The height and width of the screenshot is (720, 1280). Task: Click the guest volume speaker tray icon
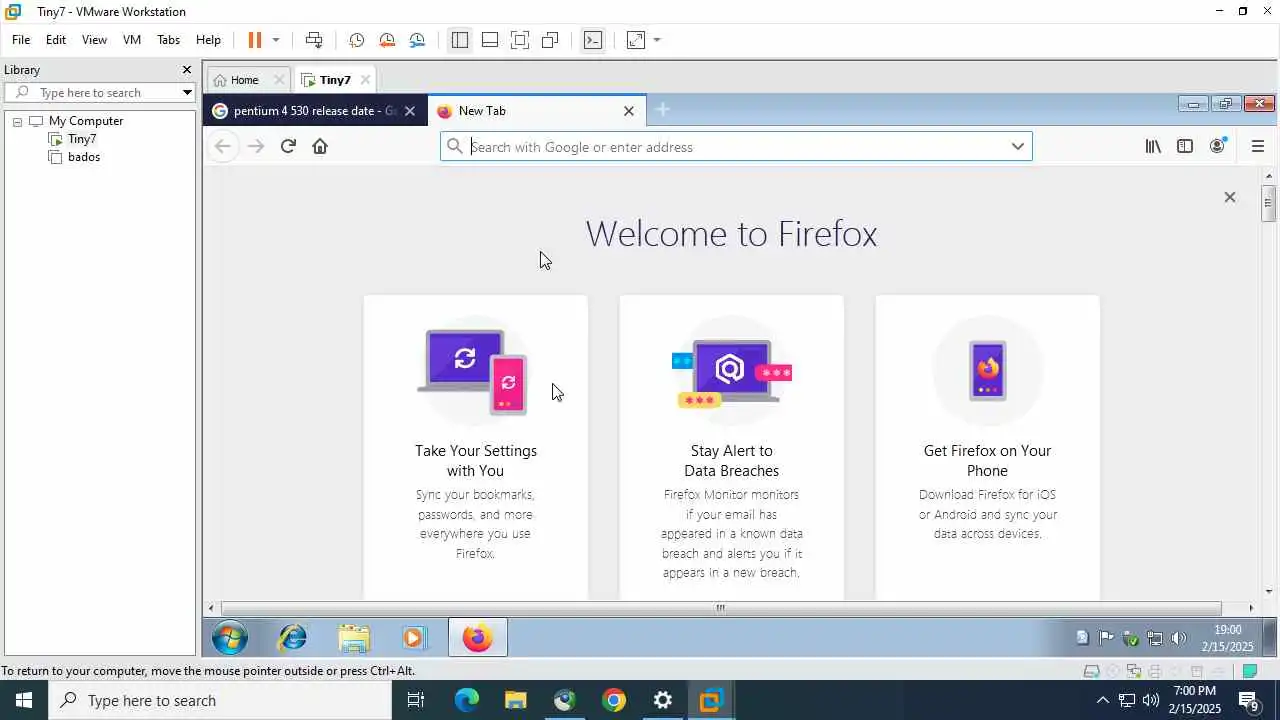click(x=1179, y=638)
